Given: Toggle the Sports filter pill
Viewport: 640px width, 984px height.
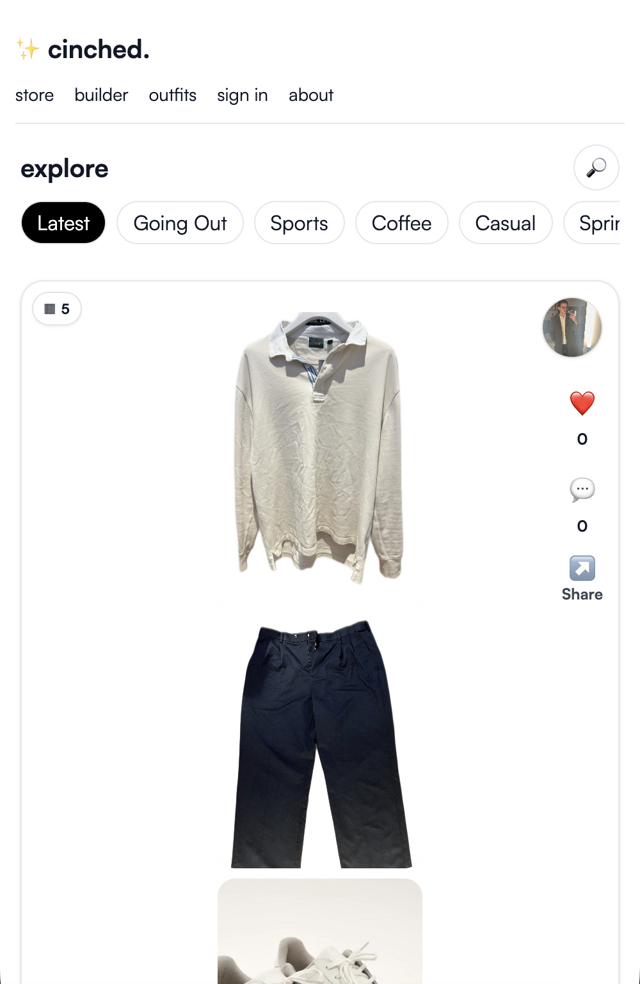Looking at the screenshot, I should [299, 223].
